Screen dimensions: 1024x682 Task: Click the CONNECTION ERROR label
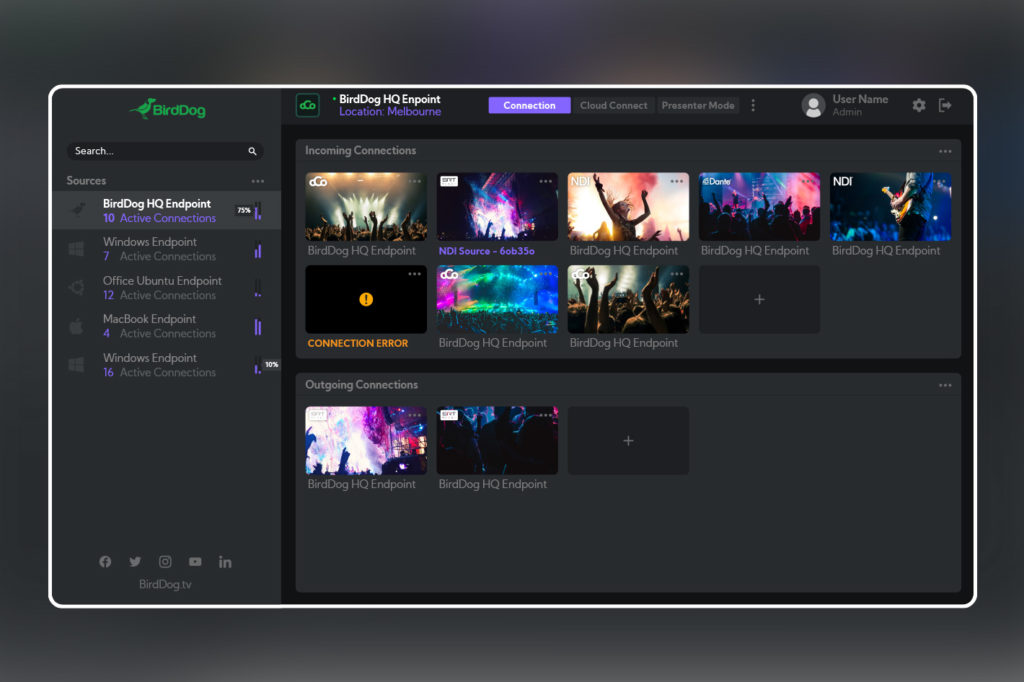click(358, 343)
